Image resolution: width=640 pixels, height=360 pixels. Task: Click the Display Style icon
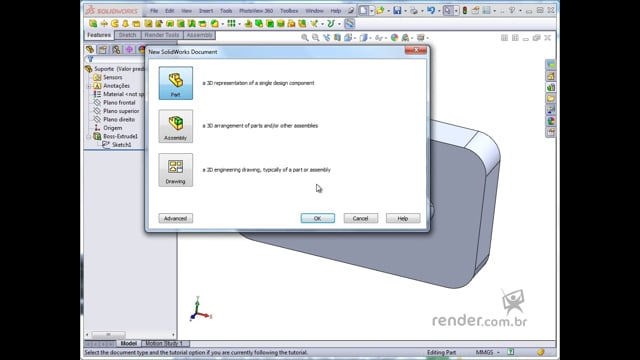coord(363,38)
